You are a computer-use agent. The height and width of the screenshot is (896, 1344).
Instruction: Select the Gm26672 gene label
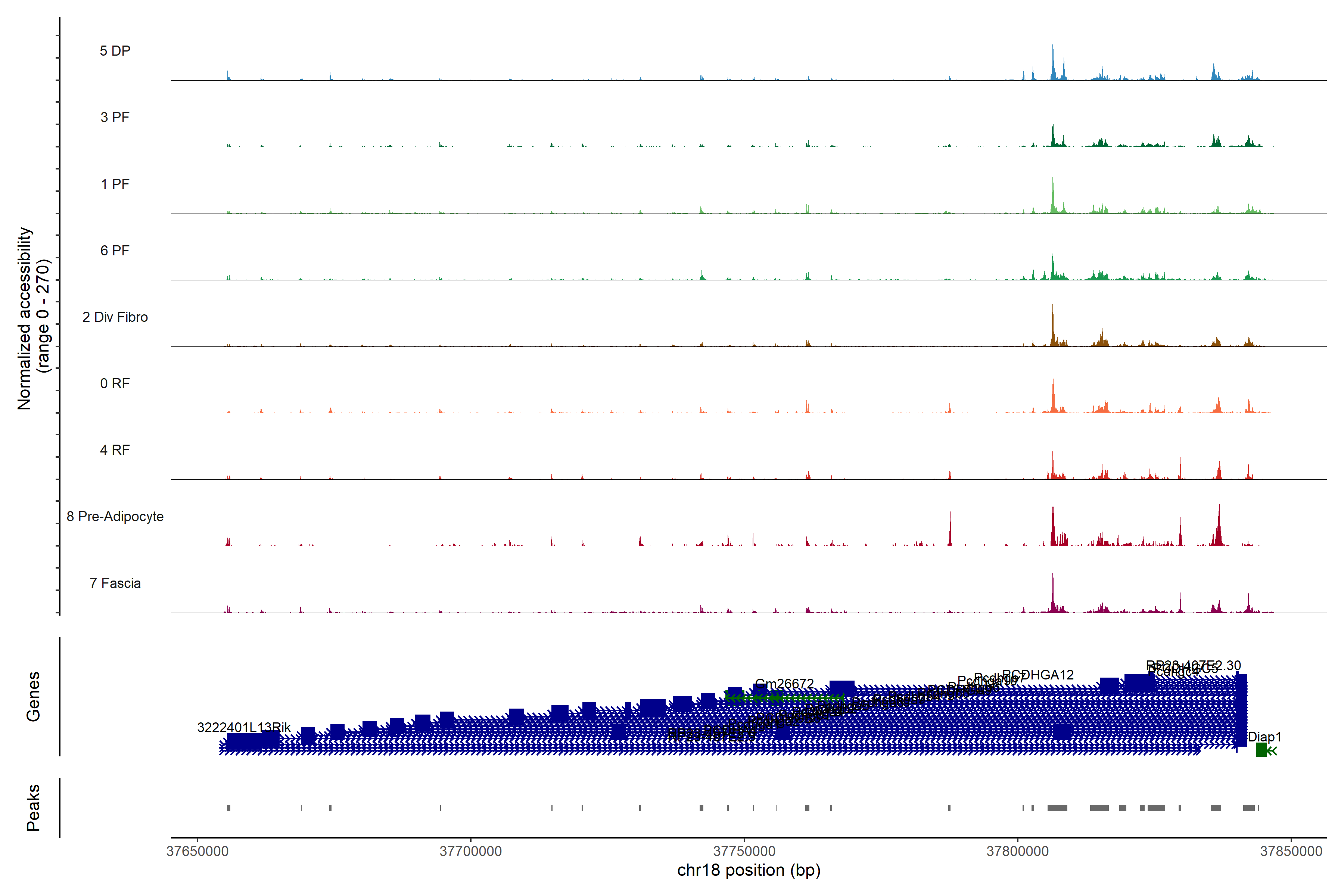pos(784,684)
